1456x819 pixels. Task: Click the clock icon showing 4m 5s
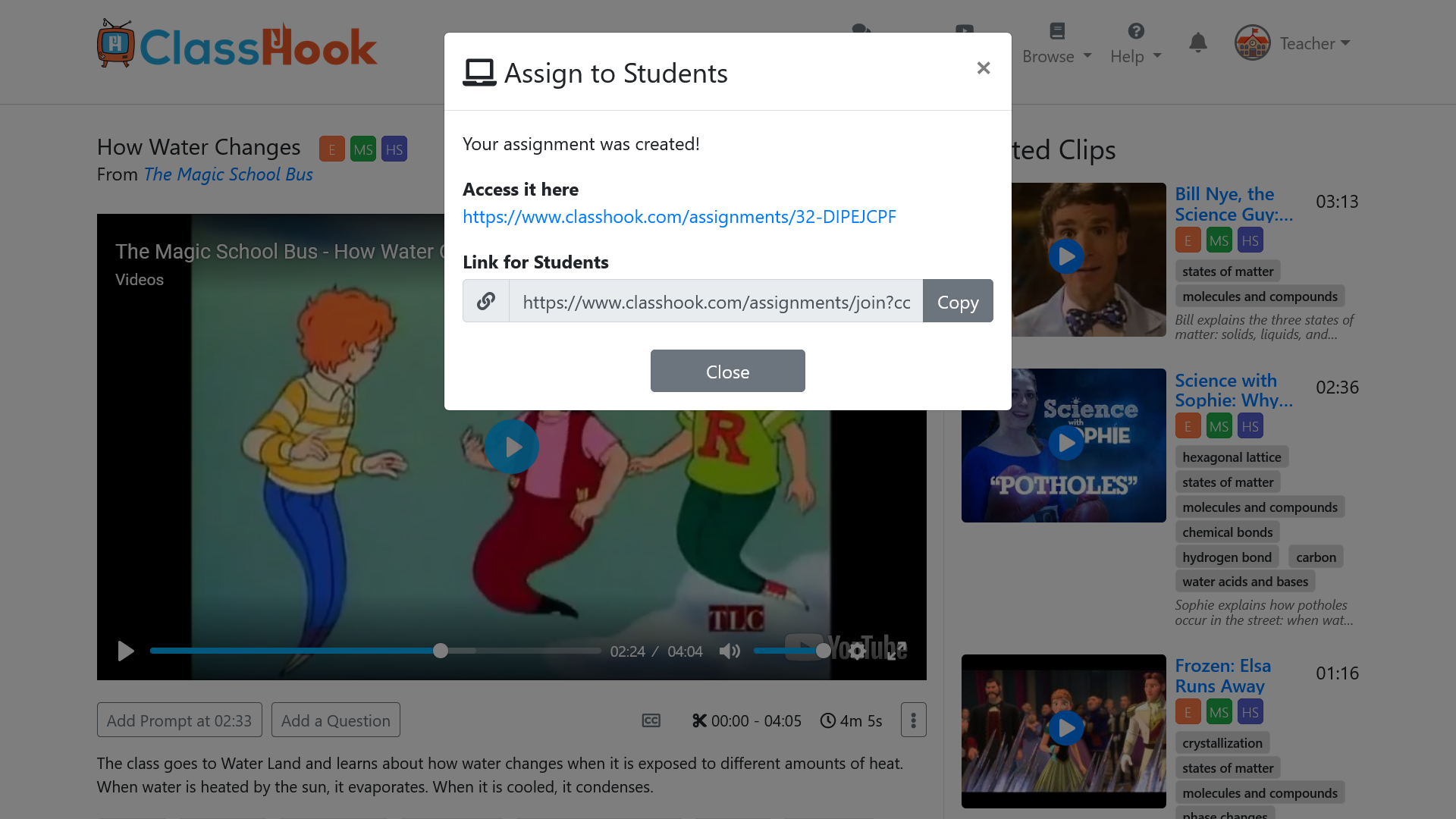point(828,720)
